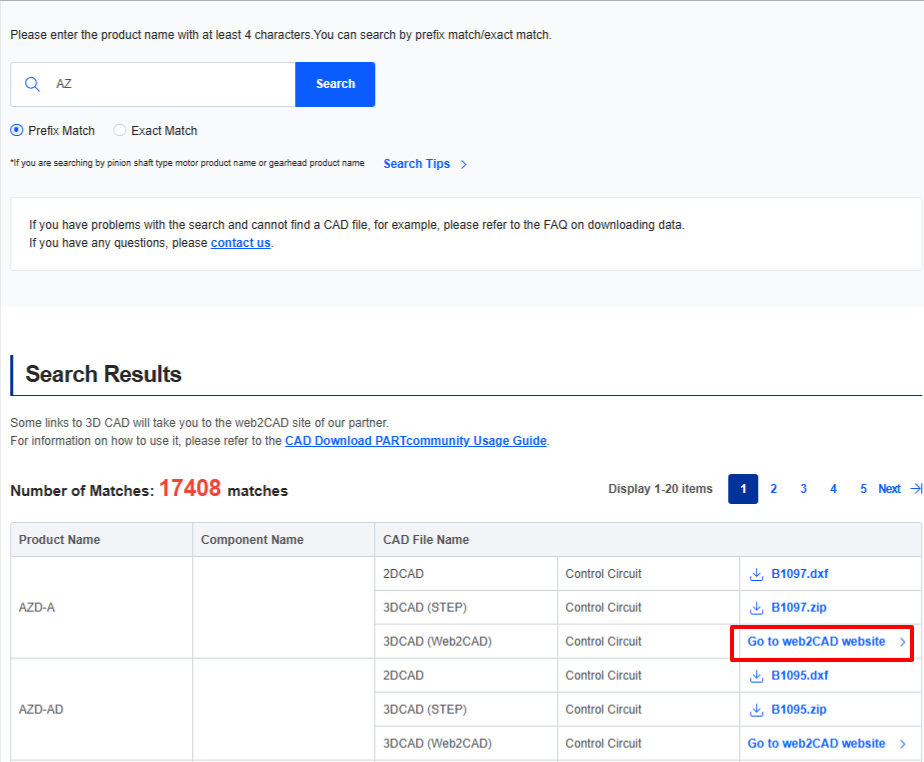Screen dimensions: 924x762
Task: Open CAD Download PARTcommunity Usage Guide link
Action: (x=416, y=441)
